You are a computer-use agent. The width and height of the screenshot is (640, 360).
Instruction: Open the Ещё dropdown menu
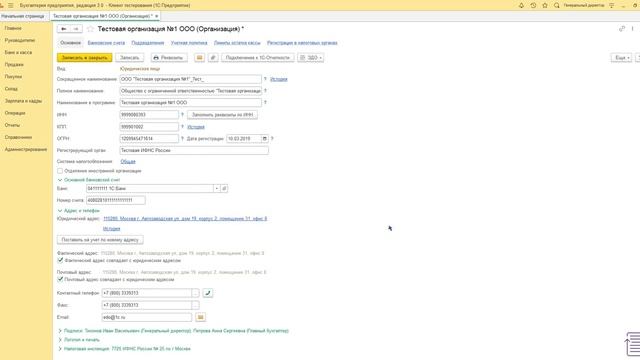[622, 58]
